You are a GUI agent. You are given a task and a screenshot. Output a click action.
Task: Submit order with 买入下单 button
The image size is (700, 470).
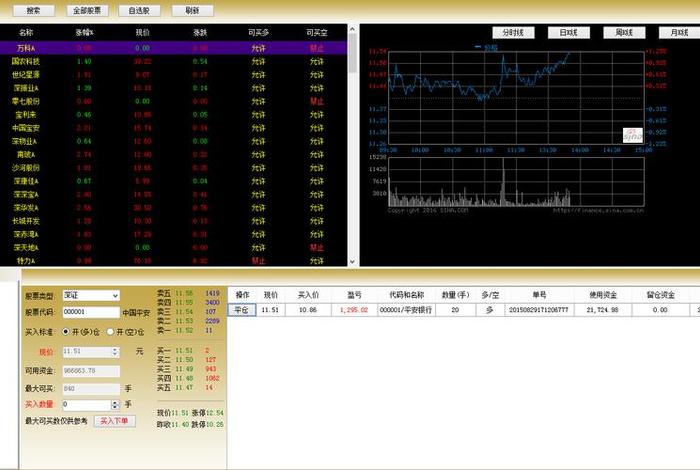click(115, 421)
